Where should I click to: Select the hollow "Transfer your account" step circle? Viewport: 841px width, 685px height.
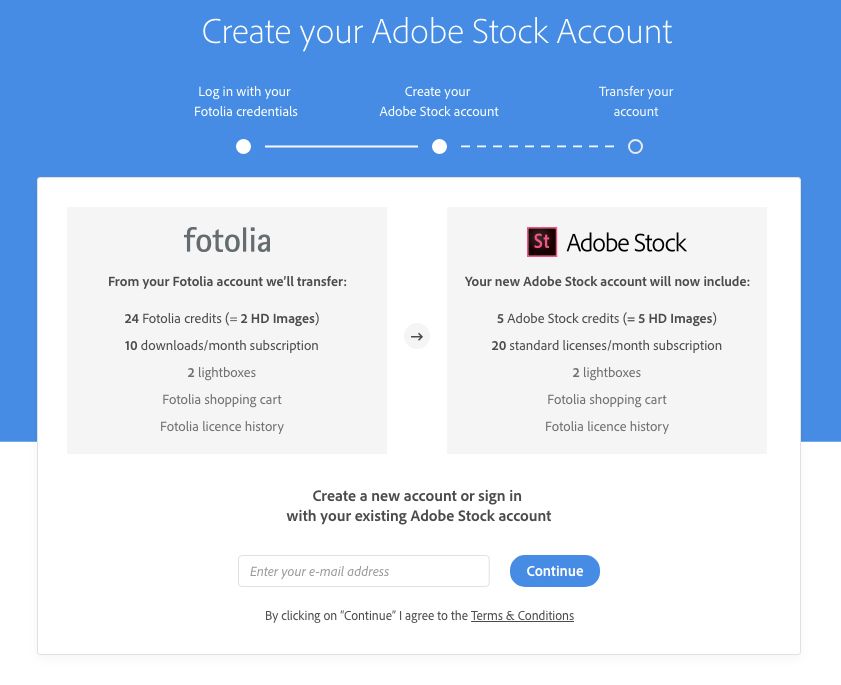point(636,146)
